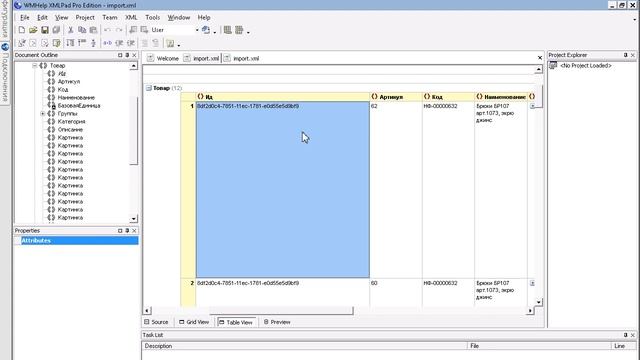Click the Save All toolbar icon
The image size is (640, 360).
(x=56, y=30)
